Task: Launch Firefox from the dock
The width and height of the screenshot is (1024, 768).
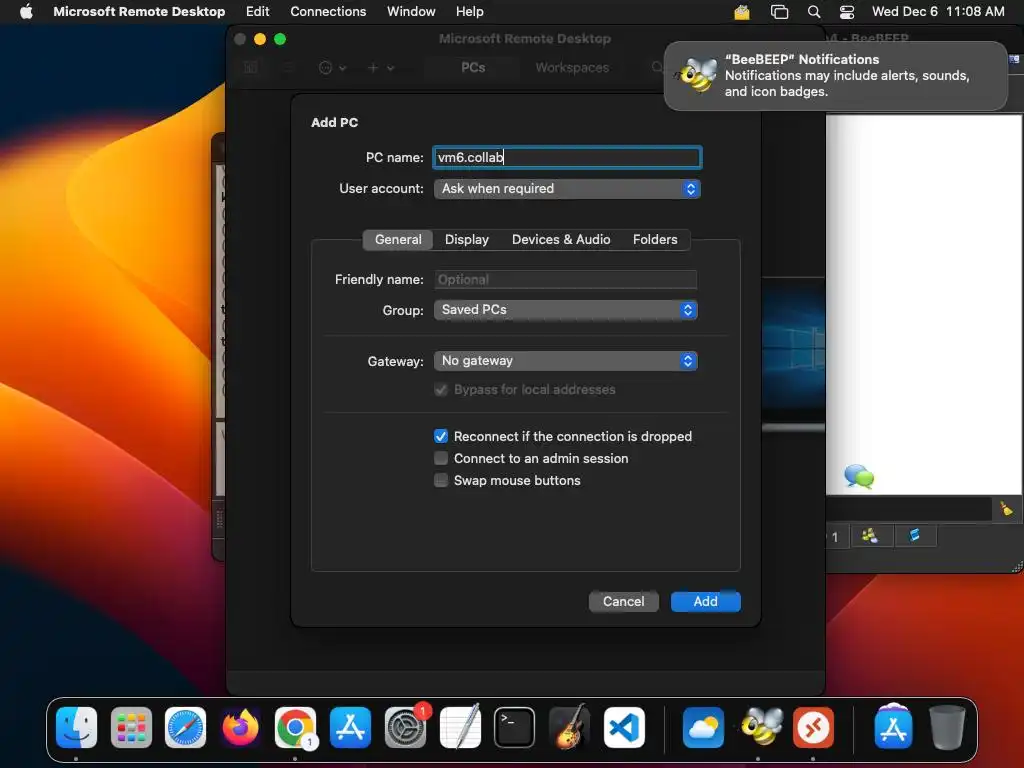Action: (x=240, y=727)
